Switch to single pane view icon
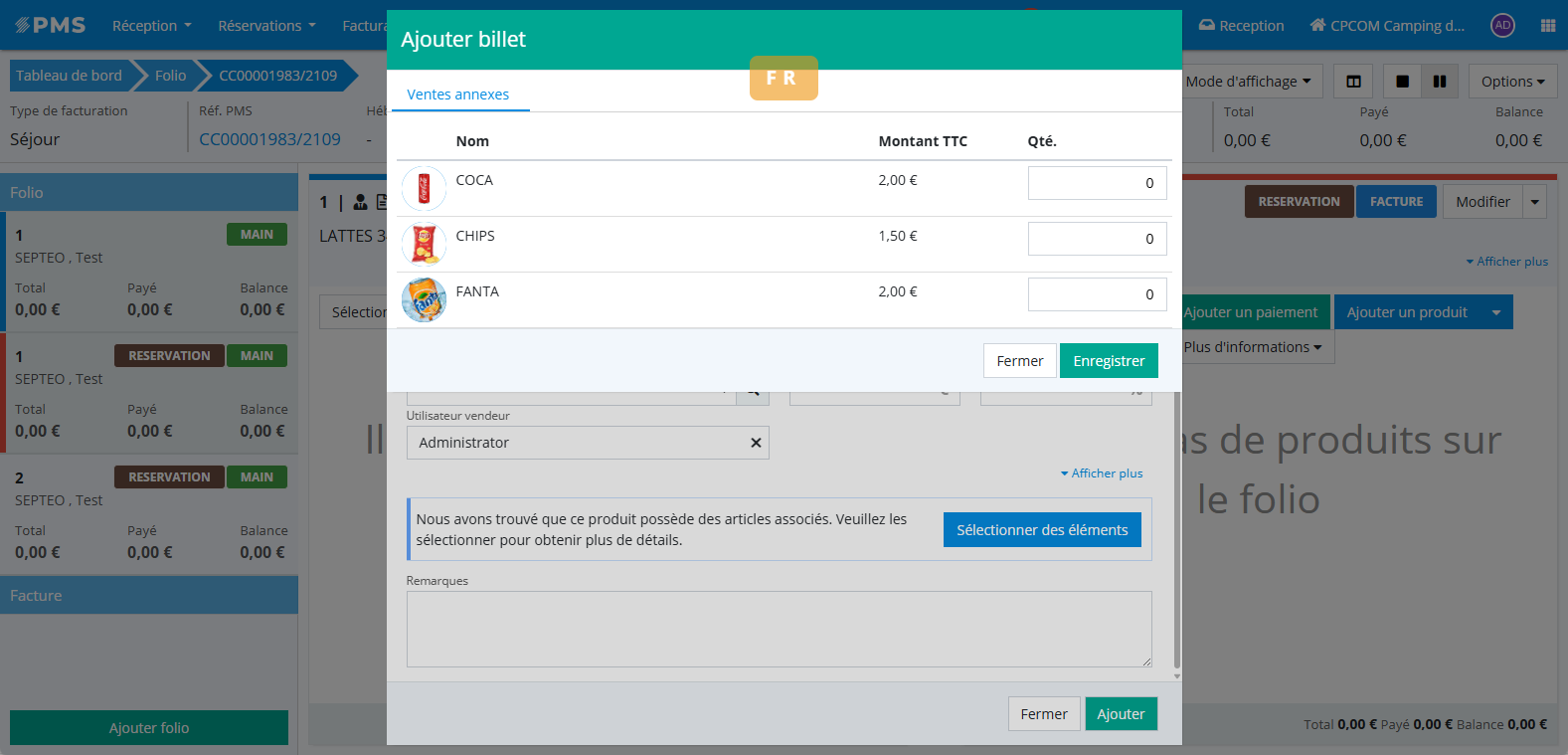Viewport: 1568px width, 755px height. click(1402, 82)
